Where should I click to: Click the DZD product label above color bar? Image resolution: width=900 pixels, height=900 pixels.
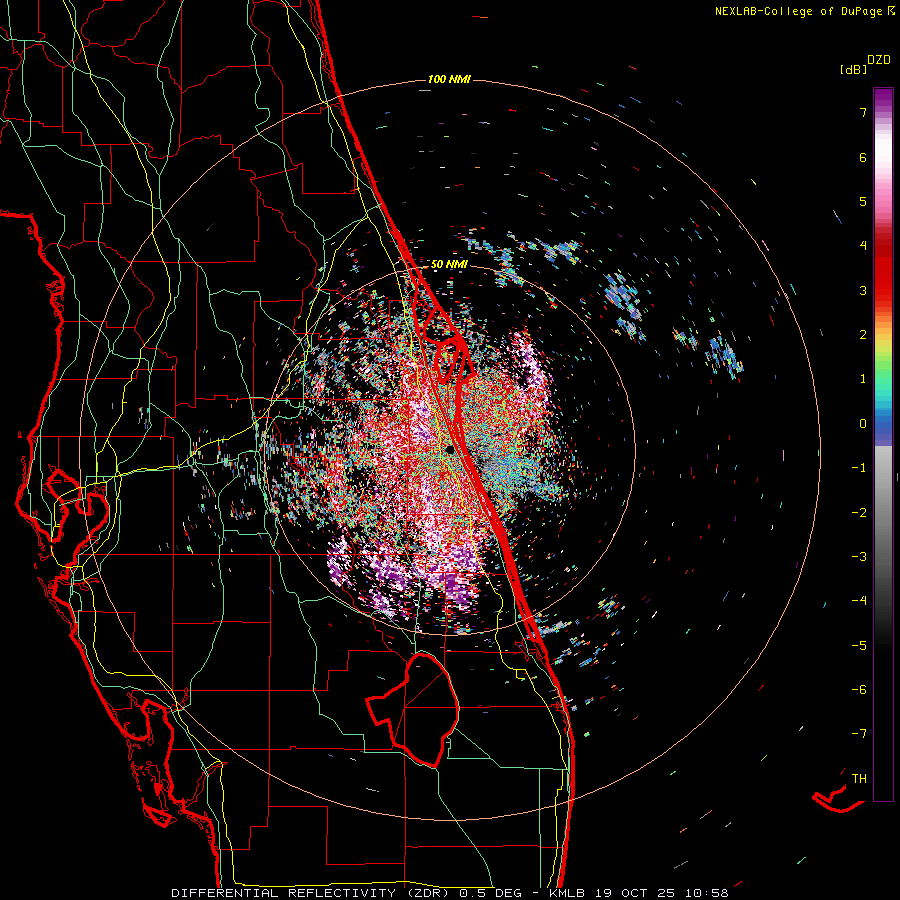879,60
